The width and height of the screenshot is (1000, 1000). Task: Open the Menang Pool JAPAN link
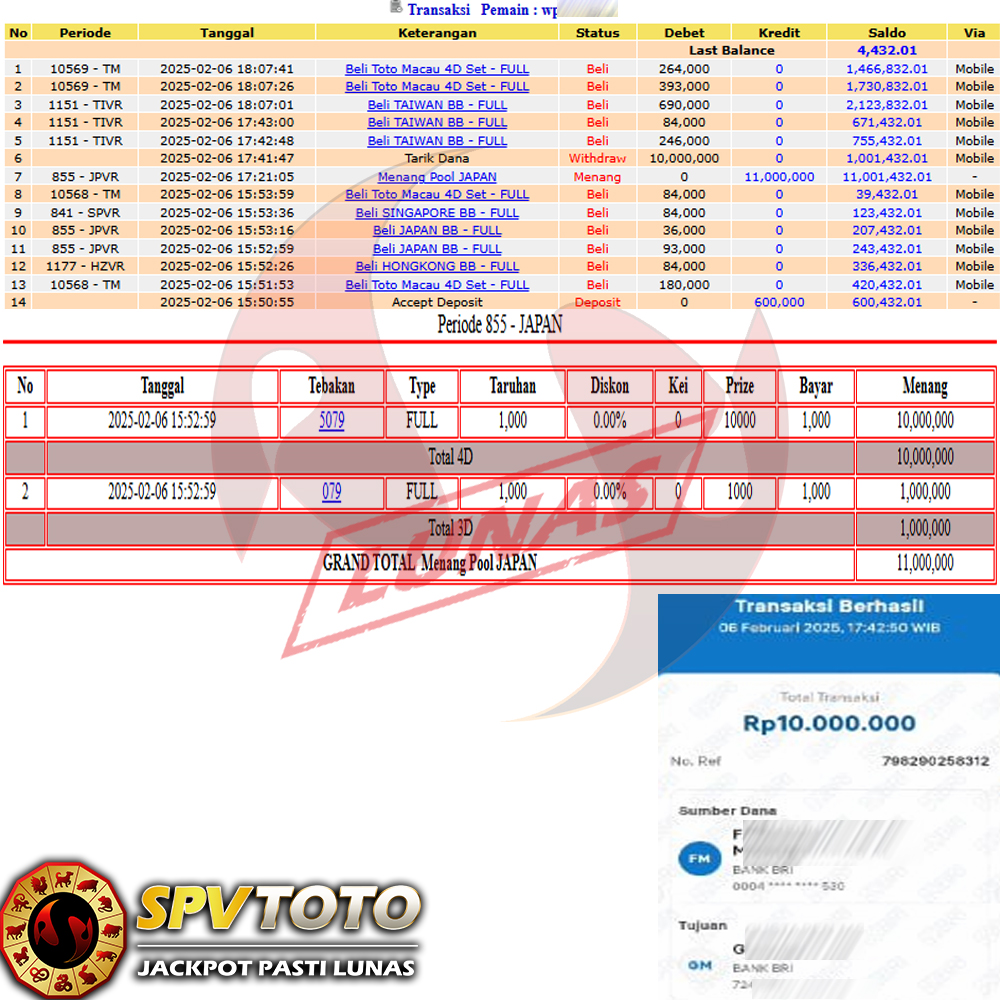point(437,177)
